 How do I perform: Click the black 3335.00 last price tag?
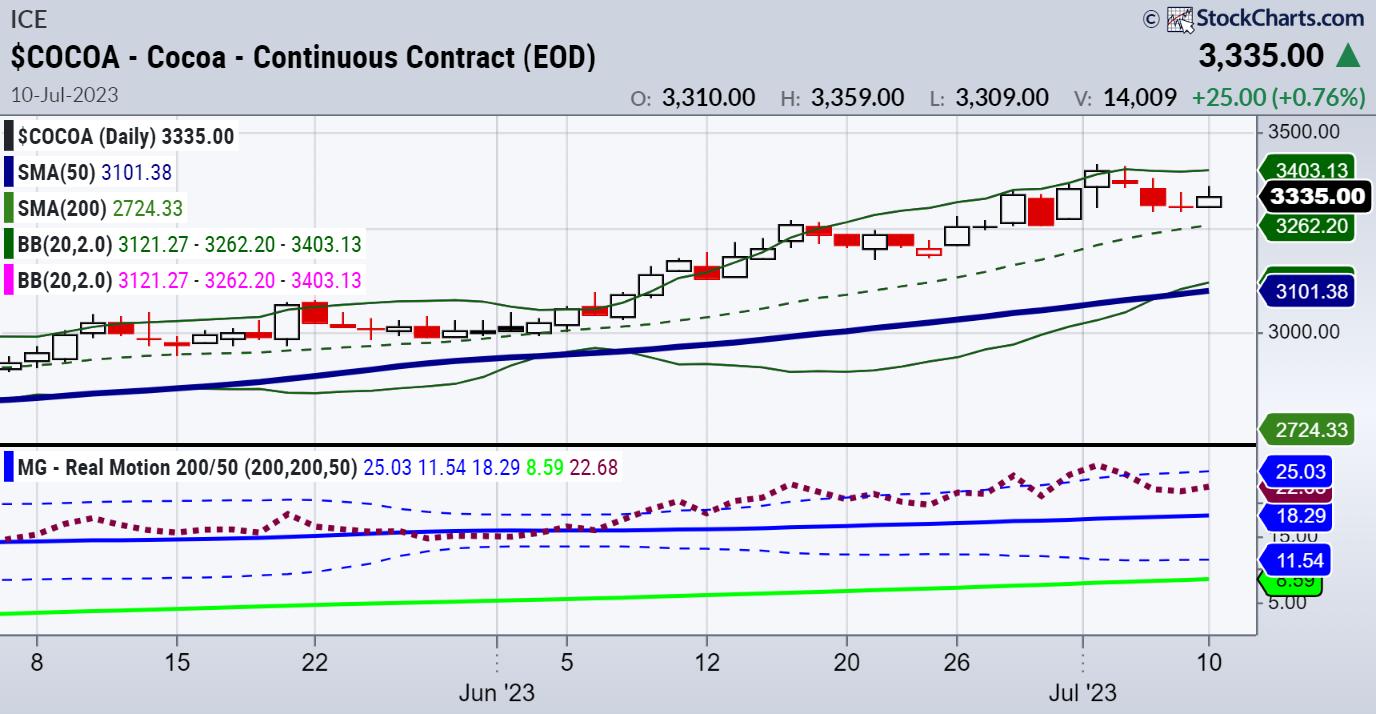tap(1312, 197)
